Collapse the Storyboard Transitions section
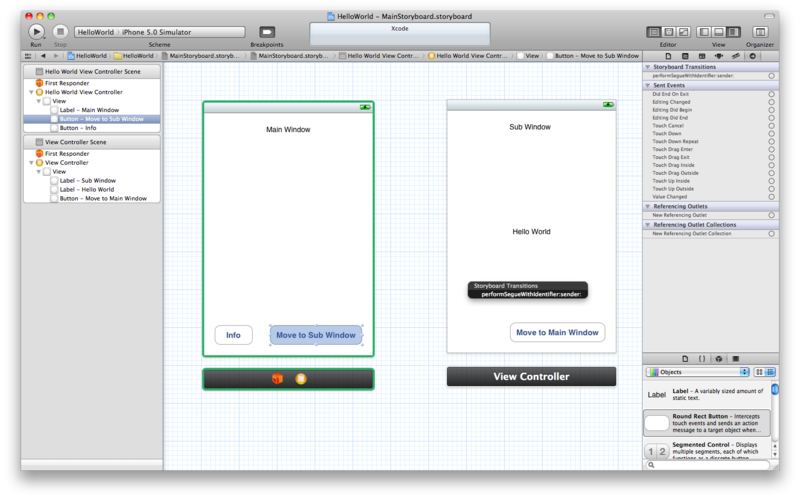This screenshot has height=502, width=800. coord(648,67)
